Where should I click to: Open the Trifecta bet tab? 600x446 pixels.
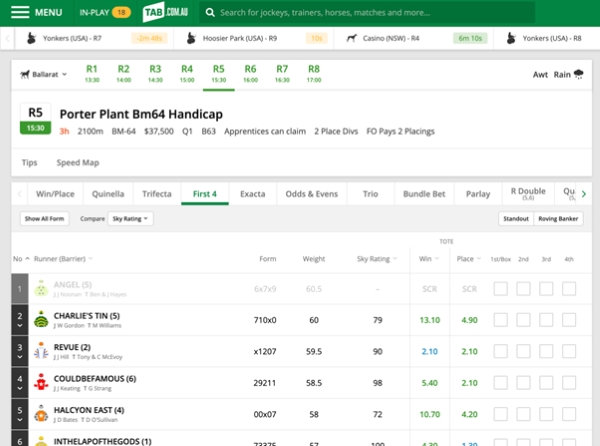[x=157, y=194]
